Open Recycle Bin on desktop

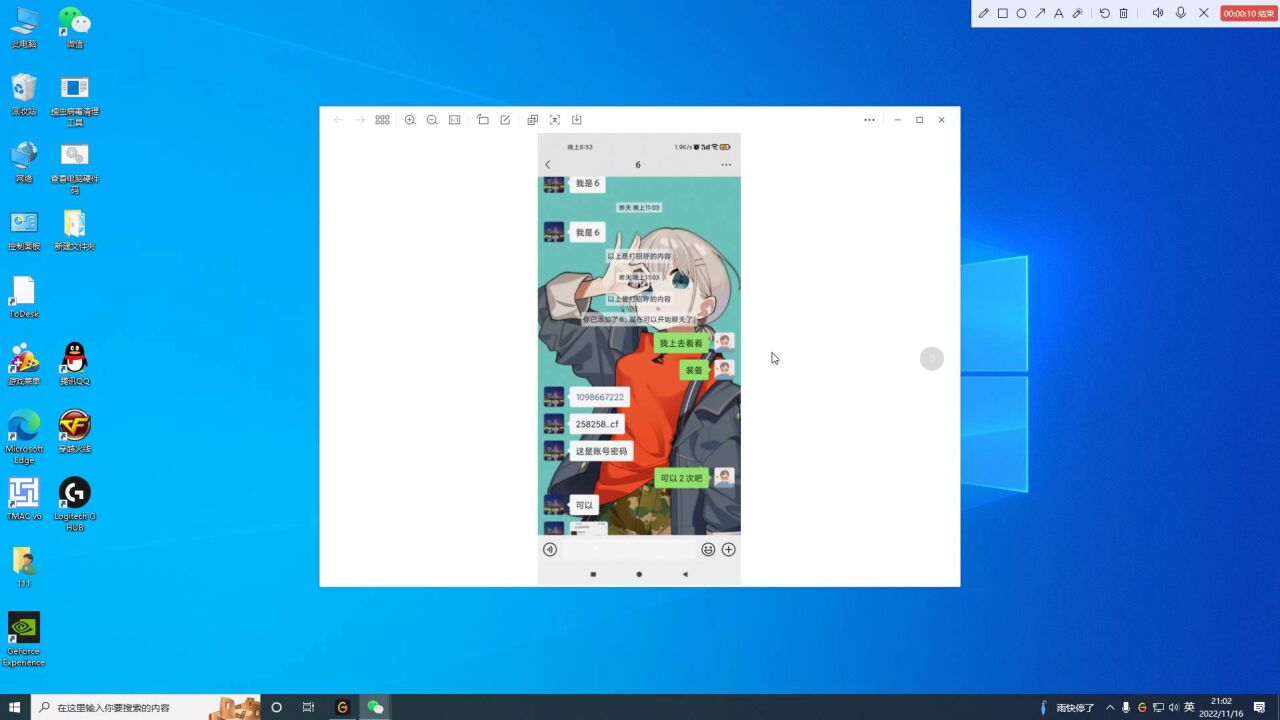tap(24, 95)
